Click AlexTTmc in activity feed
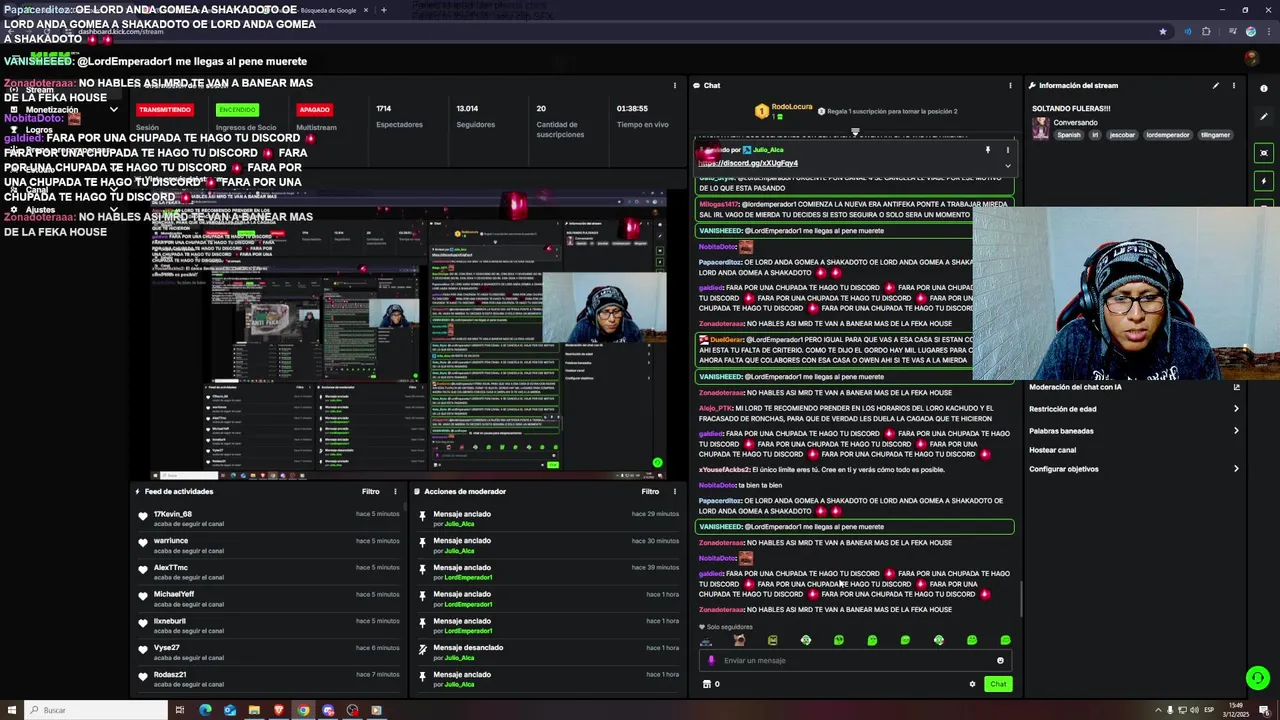The height and width of the screenshot is (720, 1280). pos(171,567)
